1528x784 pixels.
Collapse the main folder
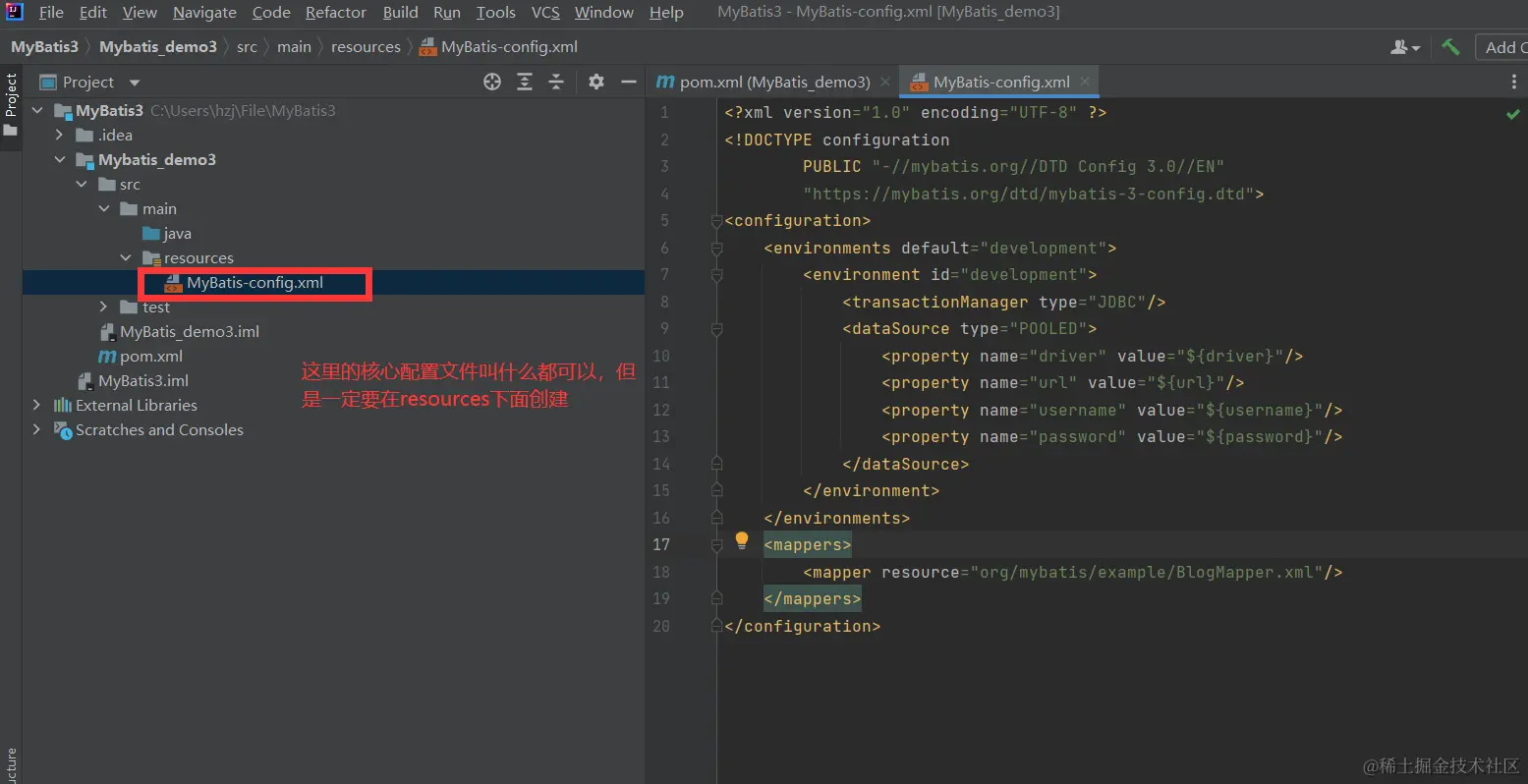pos(104,208)
